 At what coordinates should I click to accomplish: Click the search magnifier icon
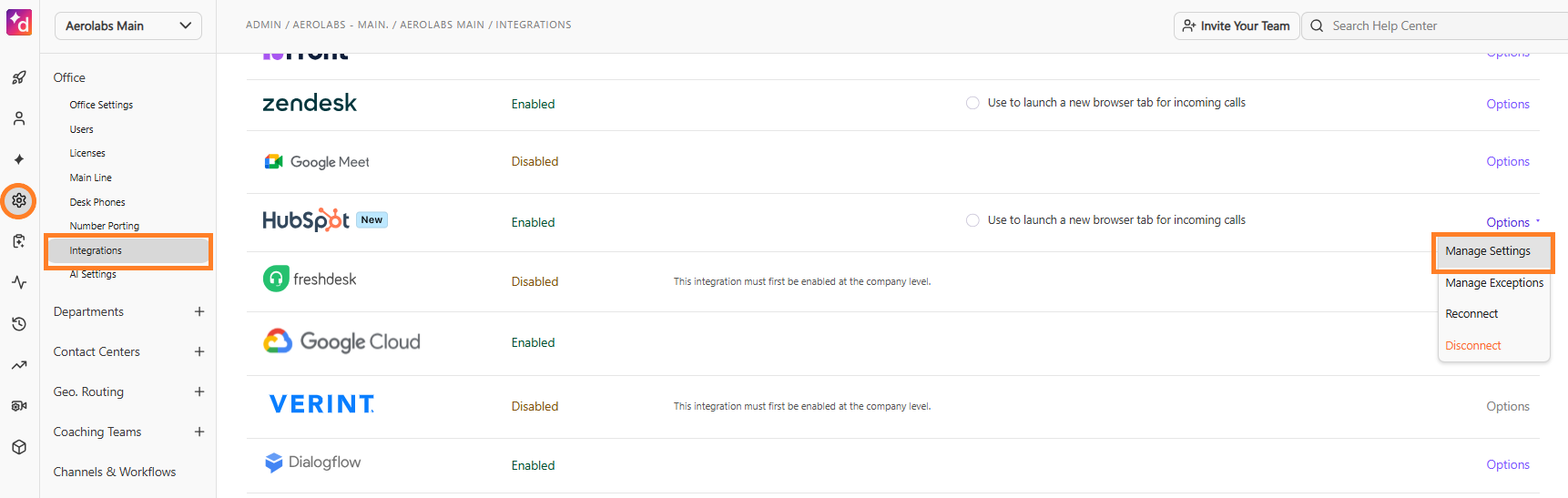tap(1317, 25)
